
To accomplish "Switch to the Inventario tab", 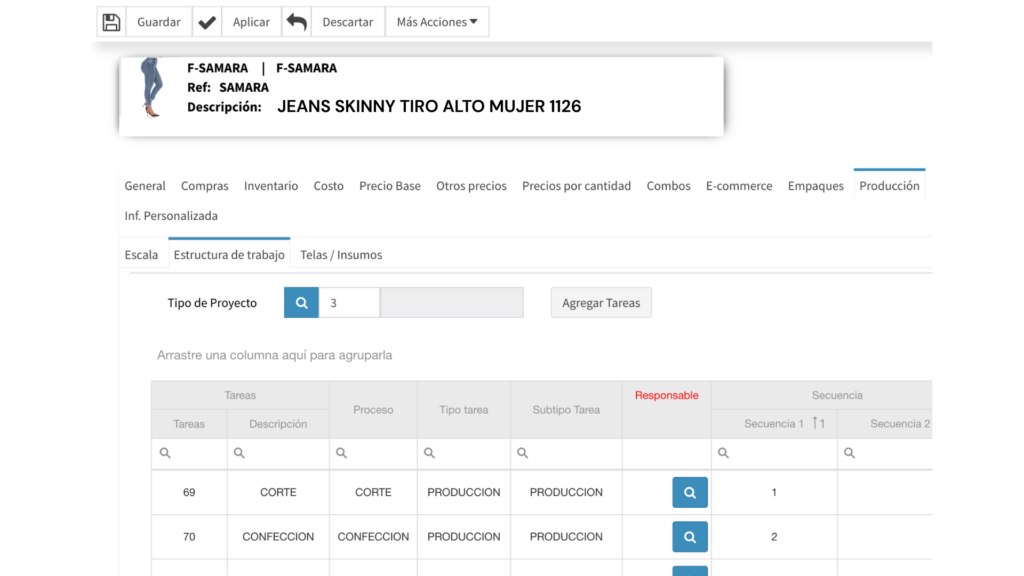I will 271,186.
